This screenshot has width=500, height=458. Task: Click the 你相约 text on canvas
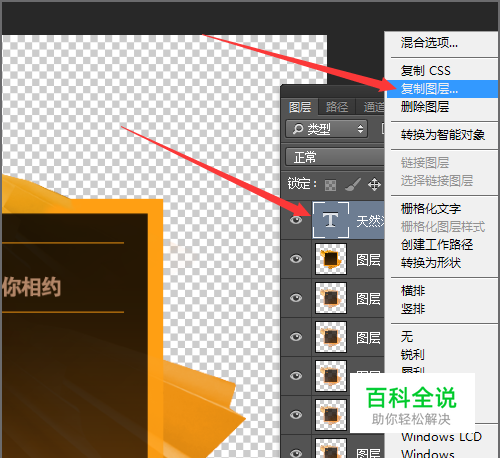[x=31, y=287]
